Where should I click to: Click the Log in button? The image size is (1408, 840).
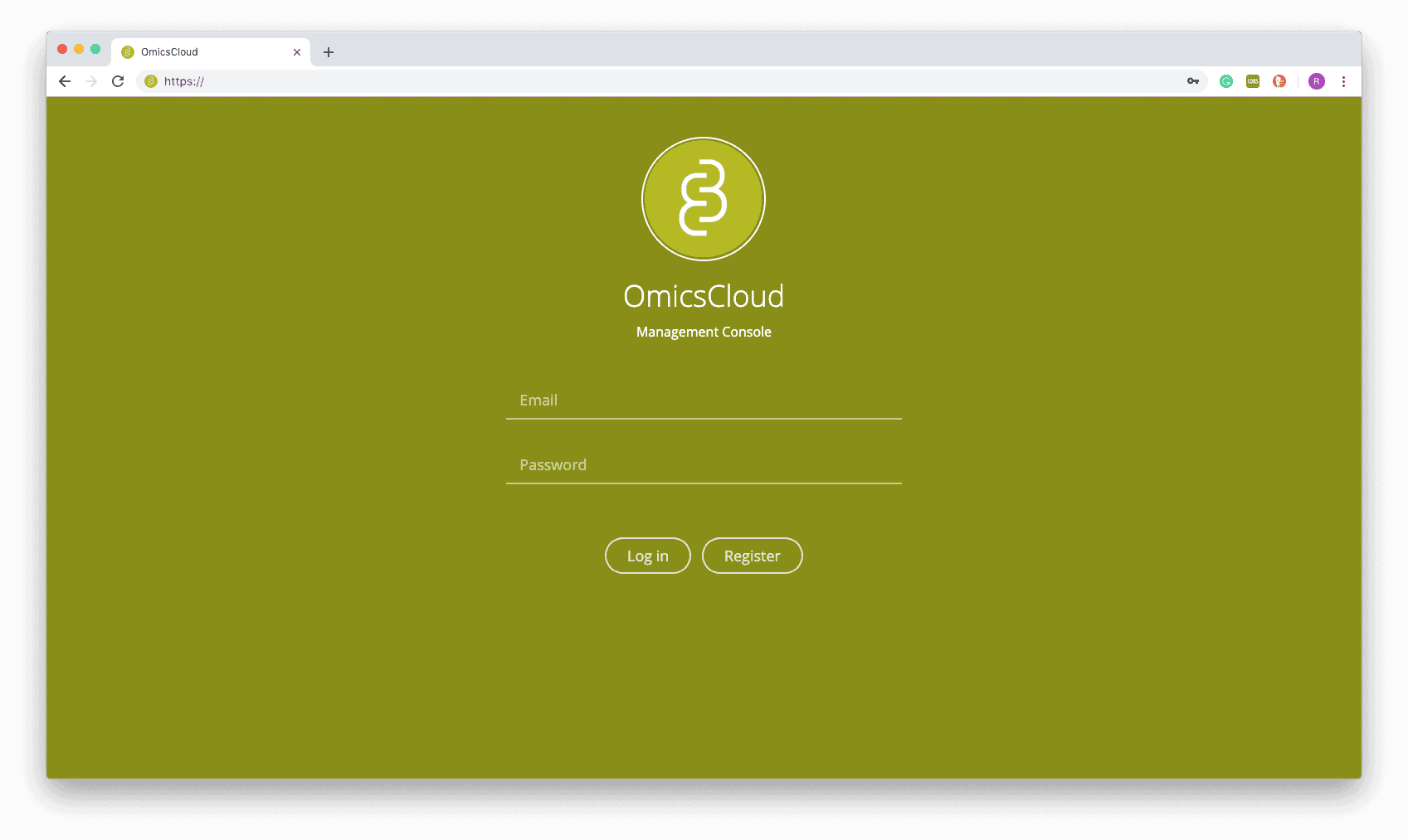(x=648, y=556)
